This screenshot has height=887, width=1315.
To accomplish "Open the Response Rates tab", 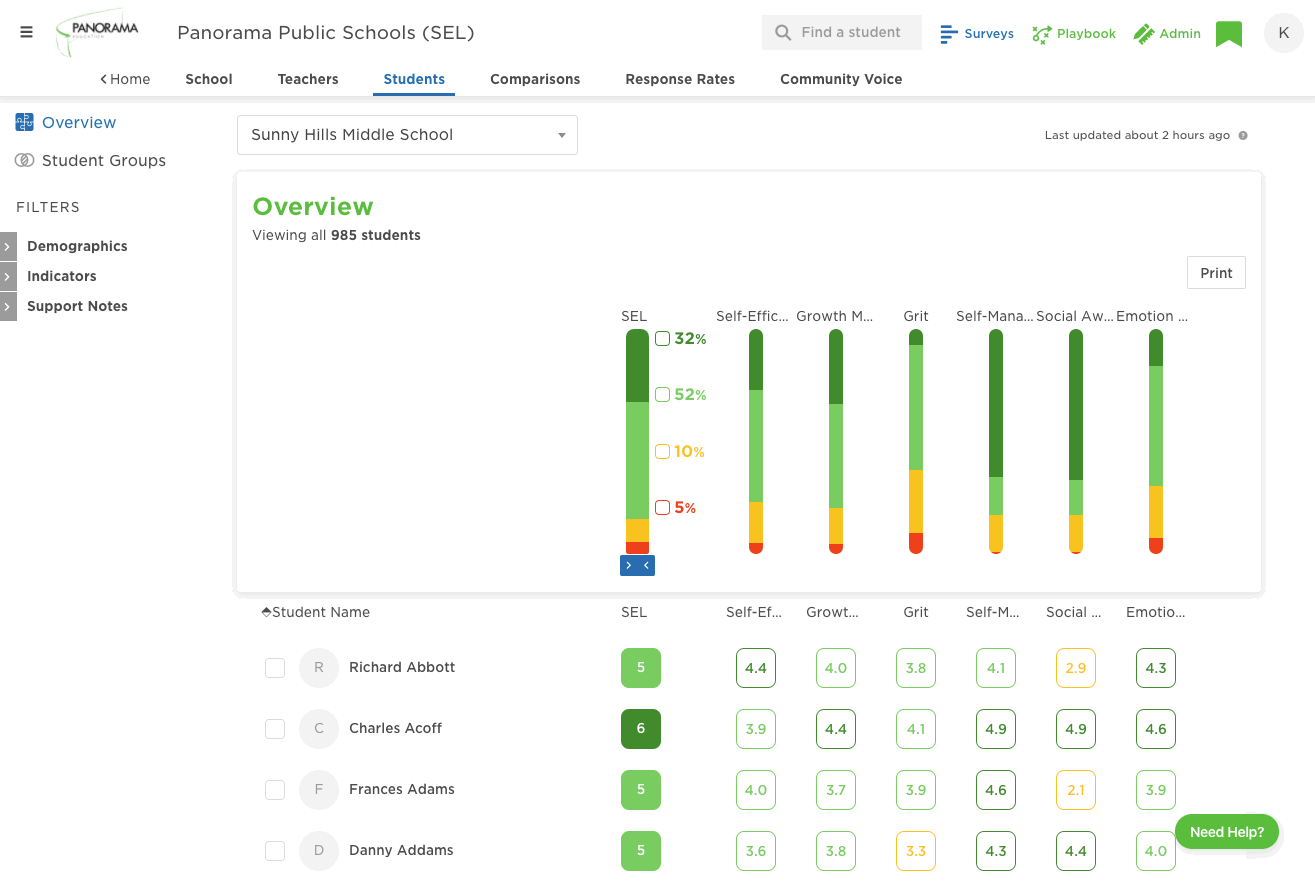I will point(680,79).
